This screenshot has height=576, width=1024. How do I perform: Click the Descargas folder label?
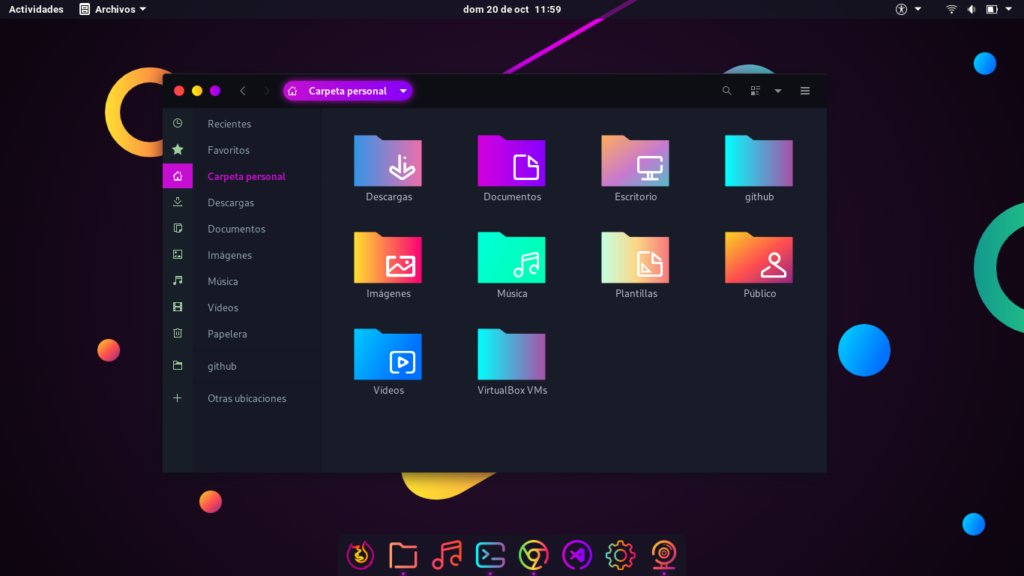click(389, 197)
